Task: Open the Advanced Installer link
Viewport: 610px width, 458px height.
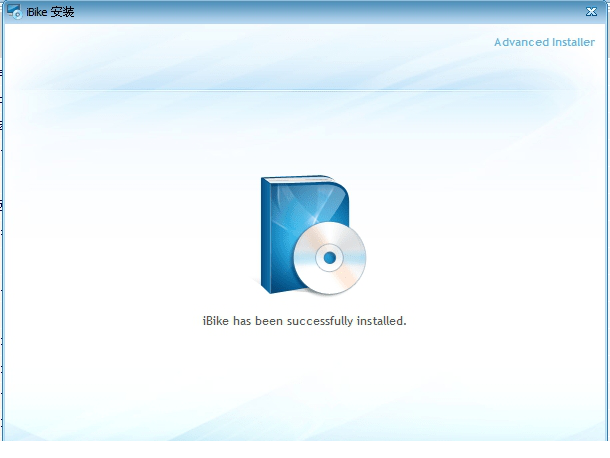Action: click(544, 42)
